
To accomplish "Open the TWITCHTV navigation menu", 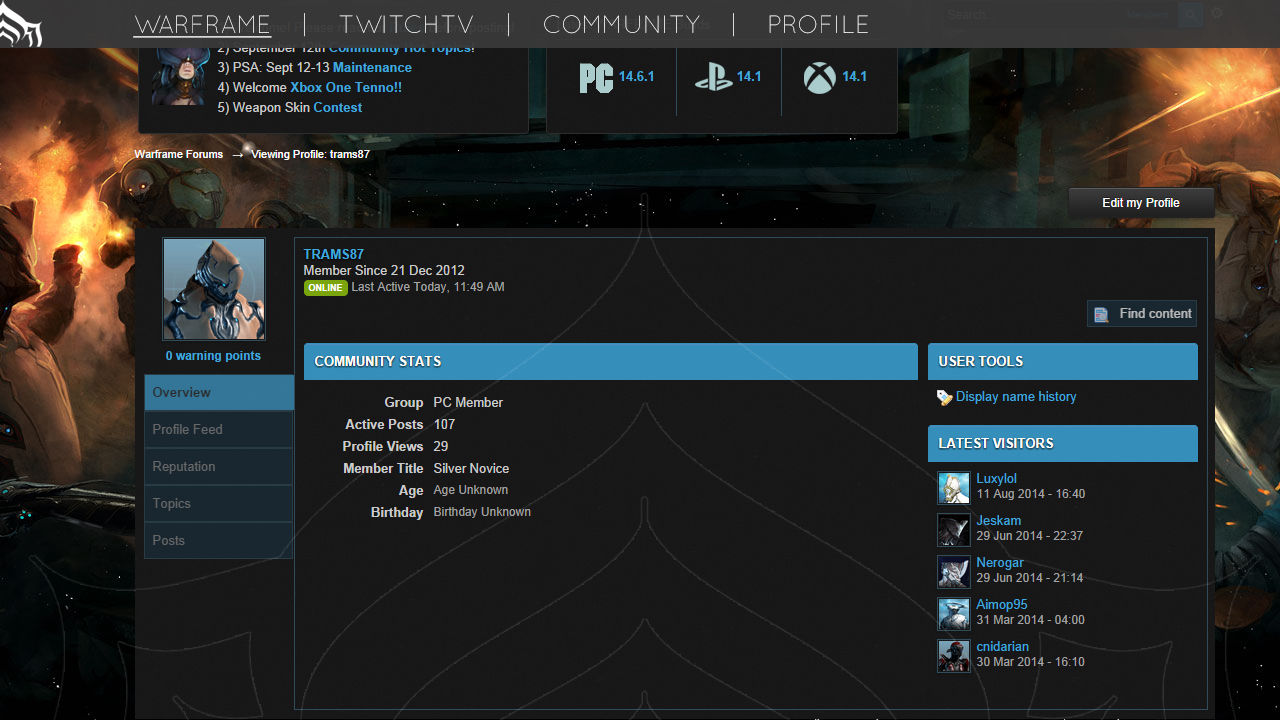I will pyautogui.click(x=406, y=24).
